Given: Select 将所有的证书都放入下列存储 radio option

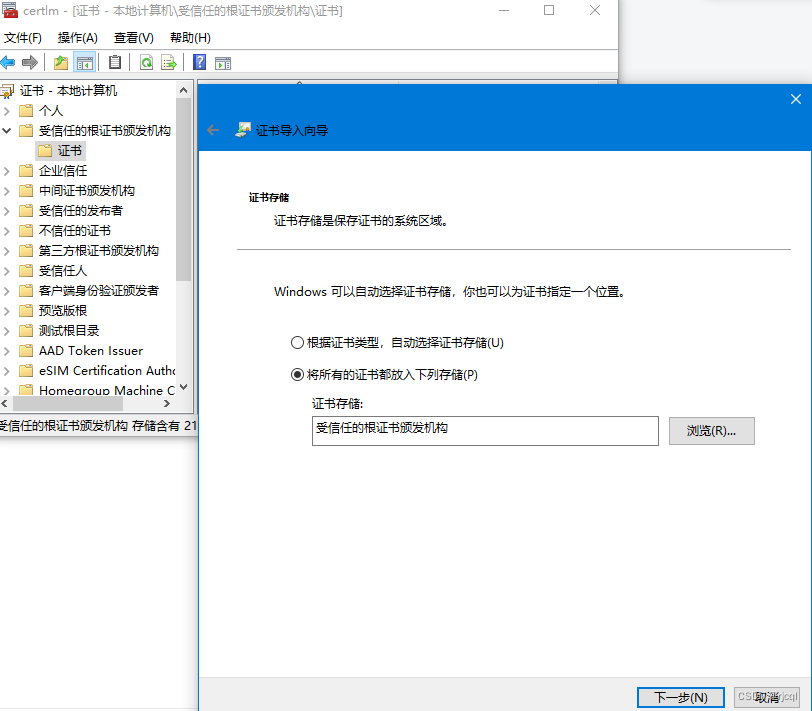Looking at the screenshot, I should click(x=298, y=375).
